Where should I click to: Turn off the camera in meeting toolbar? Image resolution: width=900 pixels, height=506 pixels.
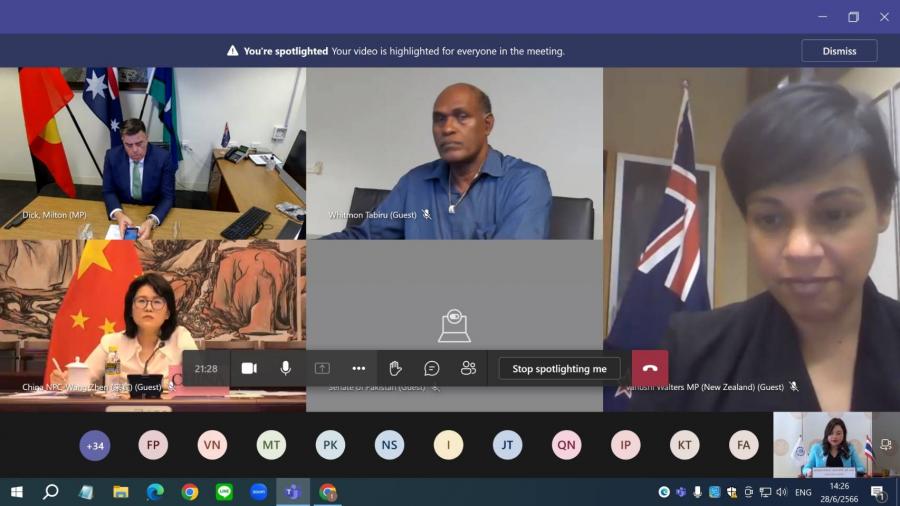coord(249,368)
